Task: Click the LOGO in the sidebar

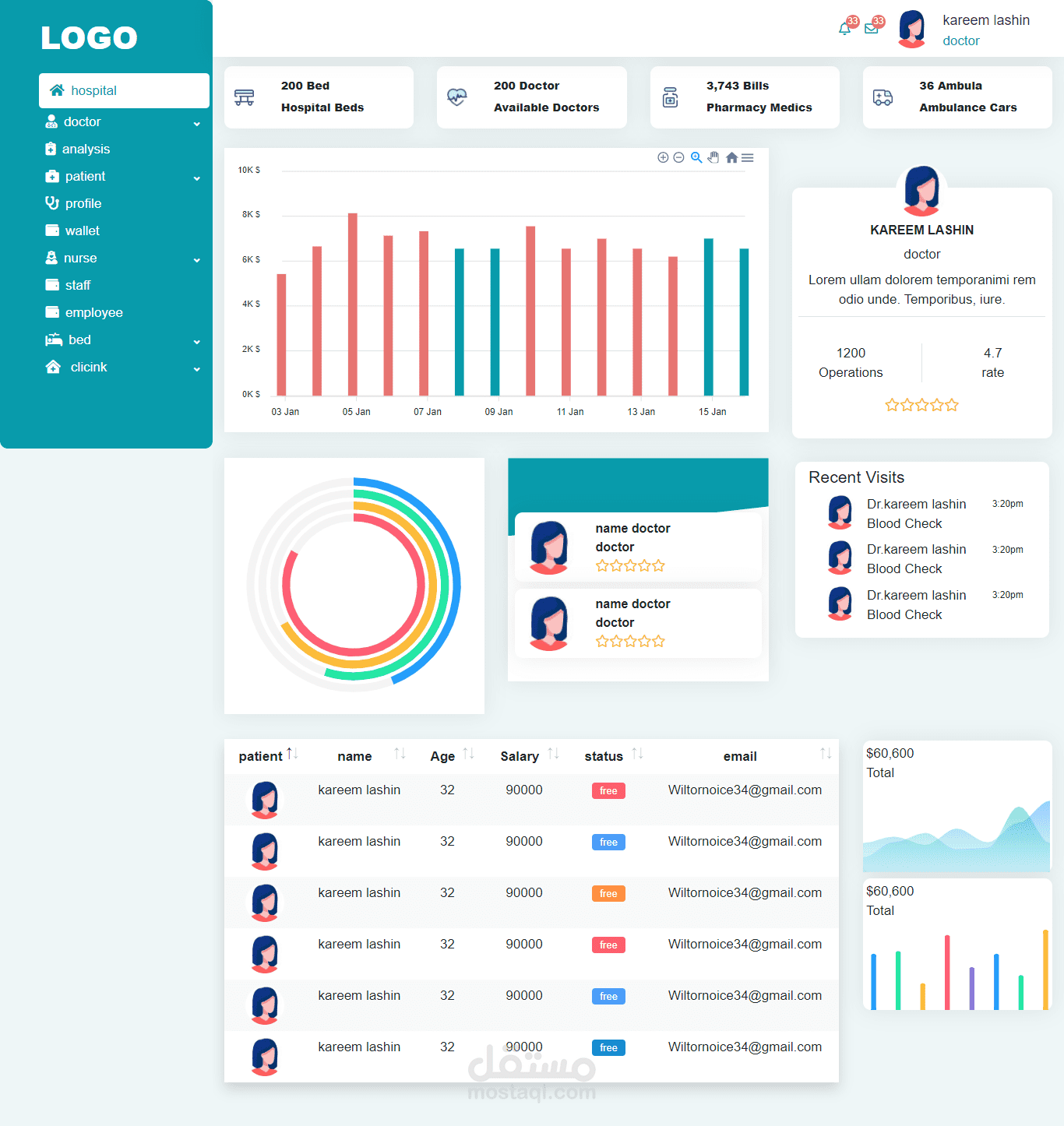Action: coord(89,37)
